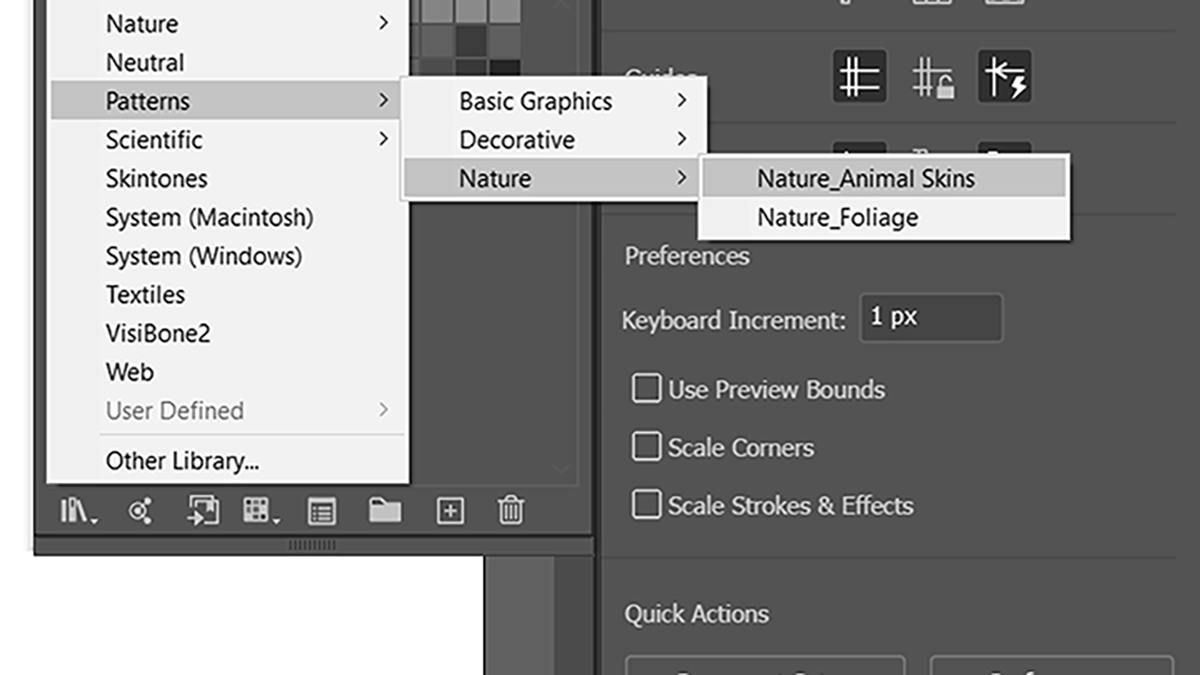Click the New Swatch plus icon

(x=450, y=512)
